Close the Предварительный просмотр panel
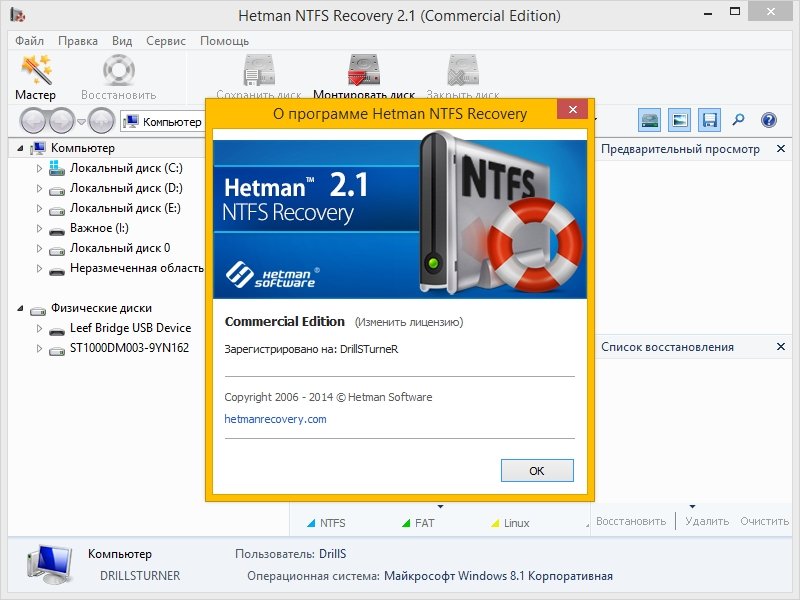 tap(781, 148)
